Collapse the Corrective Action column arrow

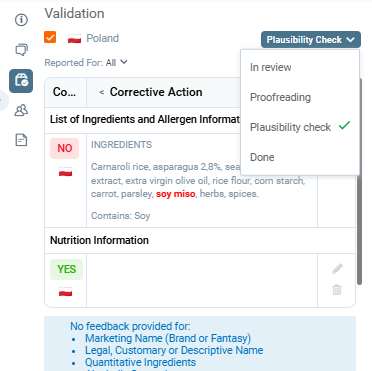pyautogui.click(x=102, y=92)
